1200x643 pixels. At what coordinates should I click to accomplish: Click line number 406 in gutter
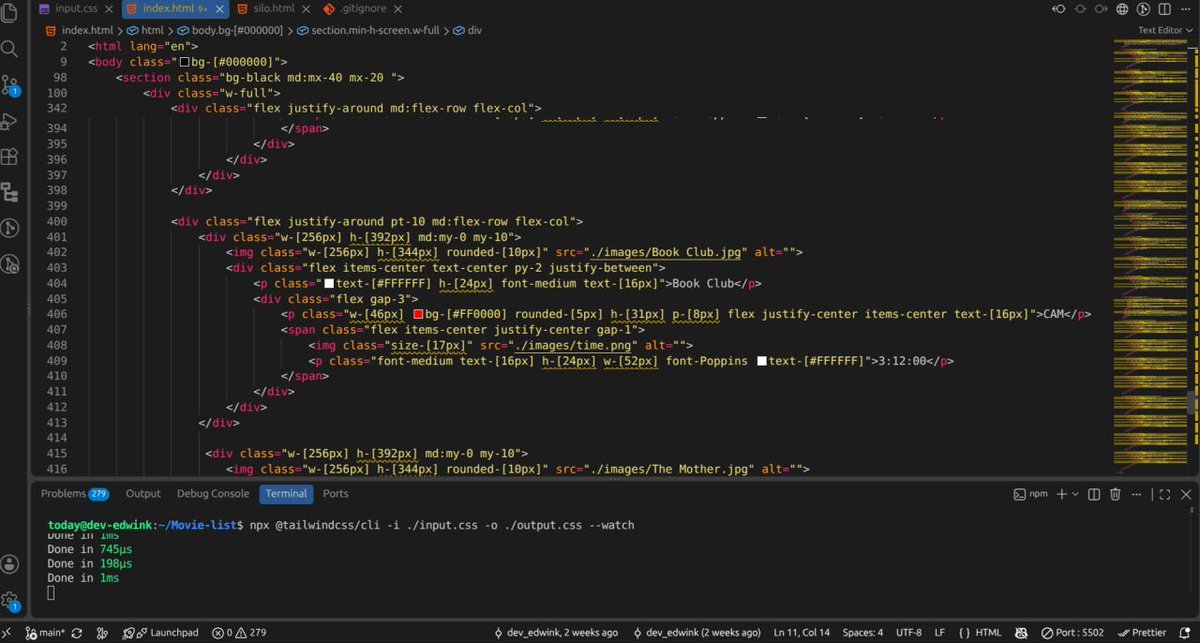click(x=57, y=314)
